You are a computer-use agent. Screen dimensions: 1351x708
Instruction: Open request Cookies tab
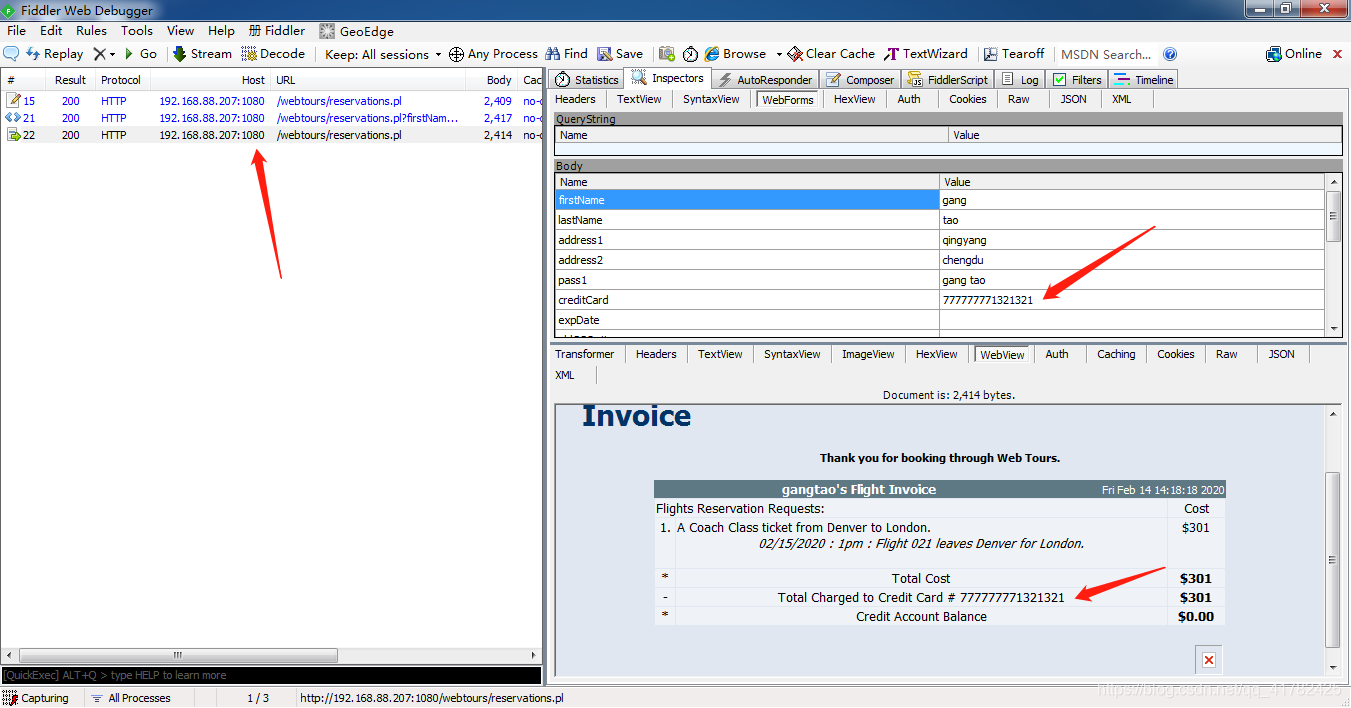pyautogui.click(x=967, y=99)
